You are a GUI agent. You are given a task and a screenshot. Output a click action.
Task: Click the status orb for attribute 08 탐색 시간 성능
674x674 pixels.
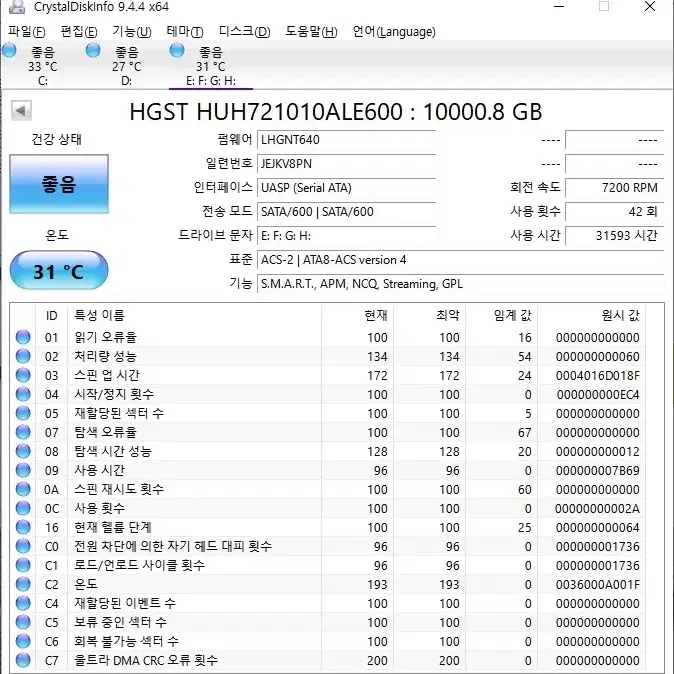(23, 451)
